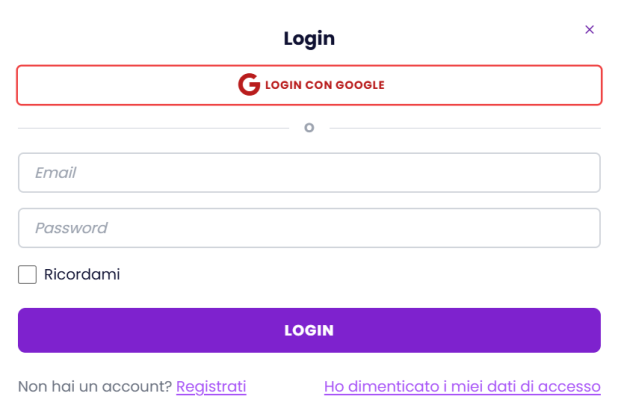The image size is (618, 420).
Task: Click into the Password field
Action: point(309,227)
